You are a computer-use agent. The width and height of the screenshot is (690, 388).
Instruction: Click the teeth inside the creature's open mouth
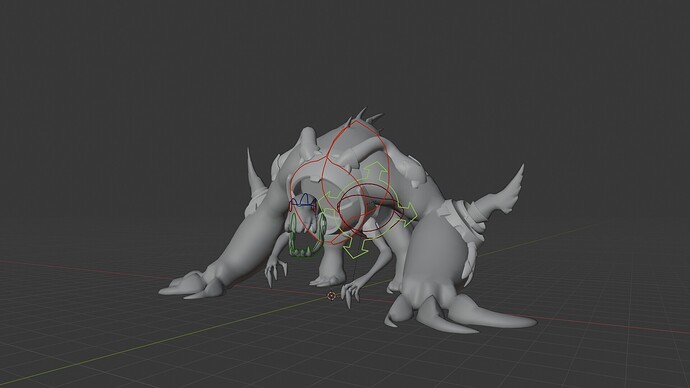coord(307,251)
